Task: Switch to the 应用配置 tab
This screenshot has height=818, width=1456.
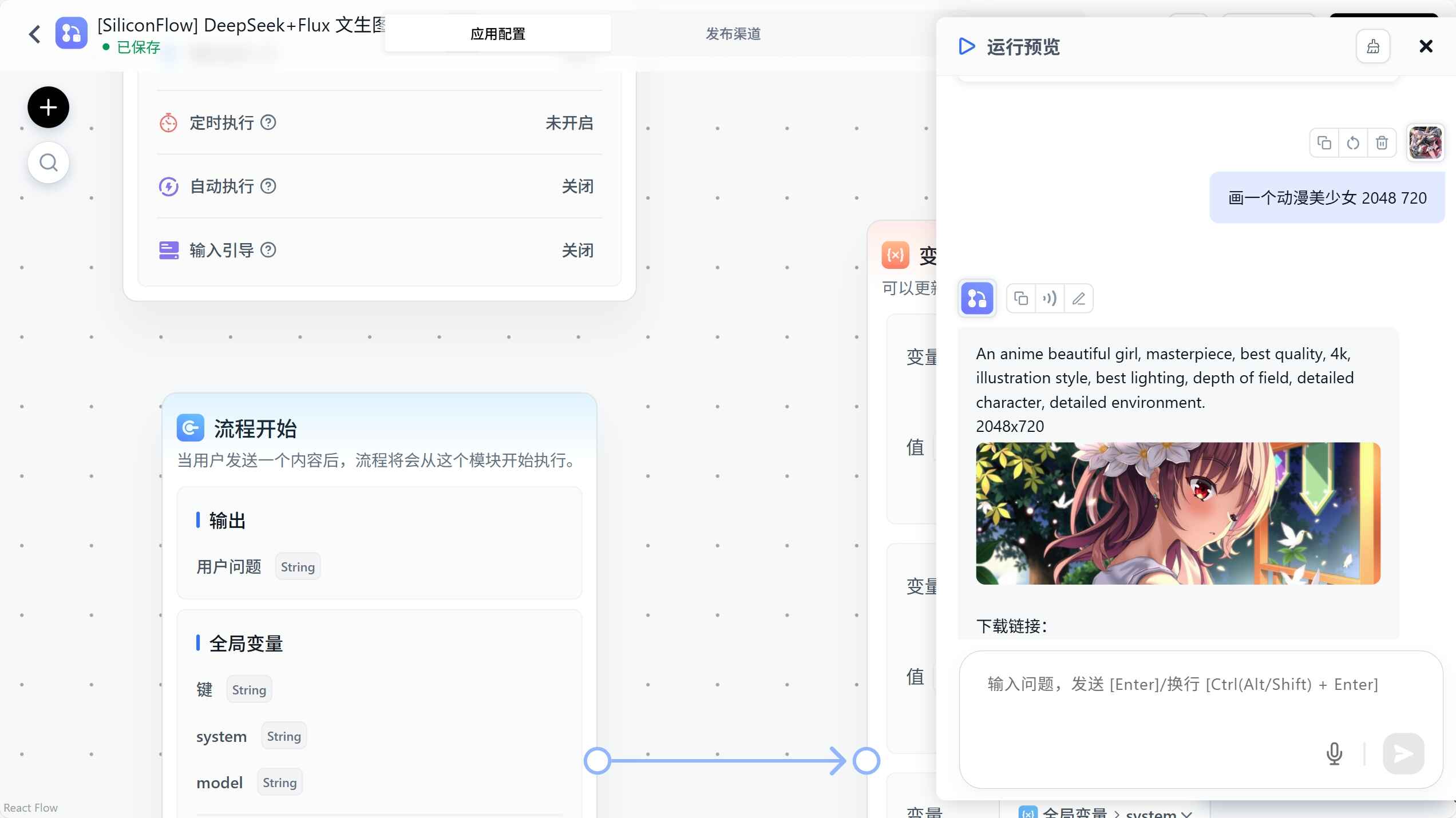Action: point(497,34)
